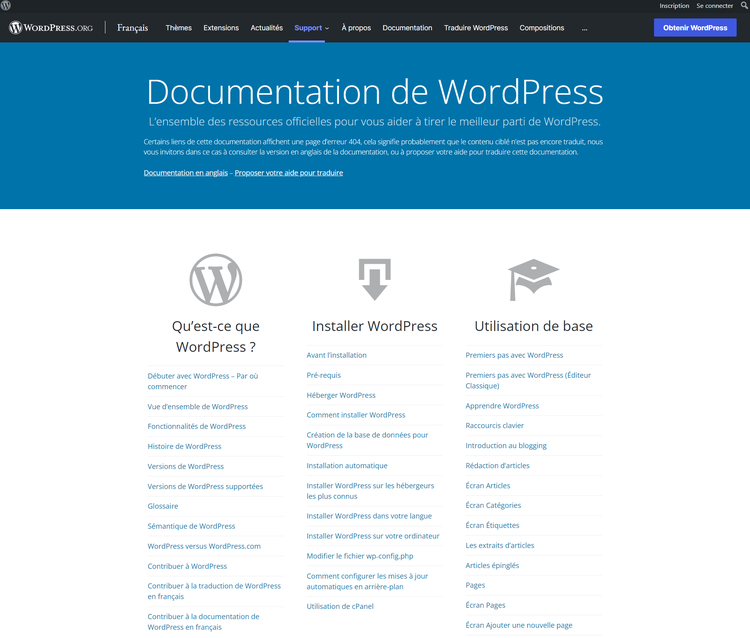
Task: Open WordPress versus WordPress.com link
Action: (204, 546)
